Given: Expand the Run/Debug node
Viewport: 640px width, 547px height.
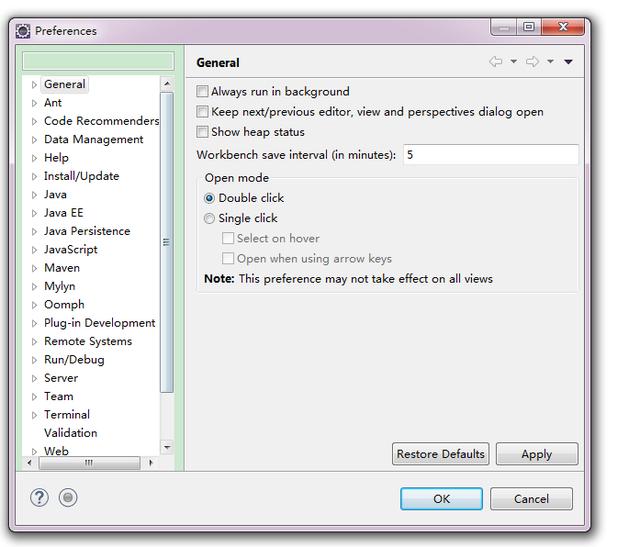Looking at the screenshot, I should [x=34, y=360].
